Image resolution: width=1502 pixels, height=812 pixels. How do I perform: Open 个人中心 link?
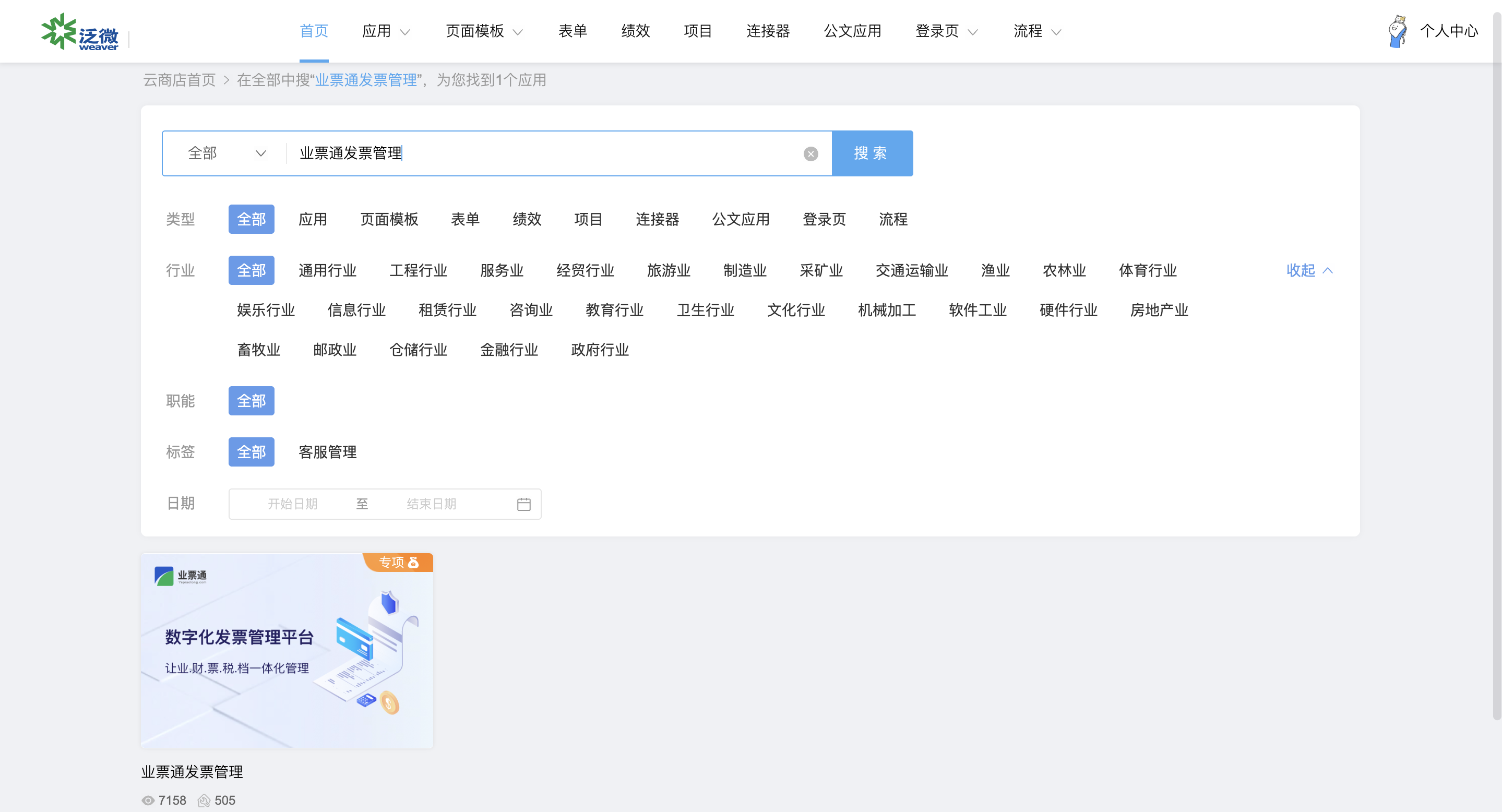point(1449,31)
